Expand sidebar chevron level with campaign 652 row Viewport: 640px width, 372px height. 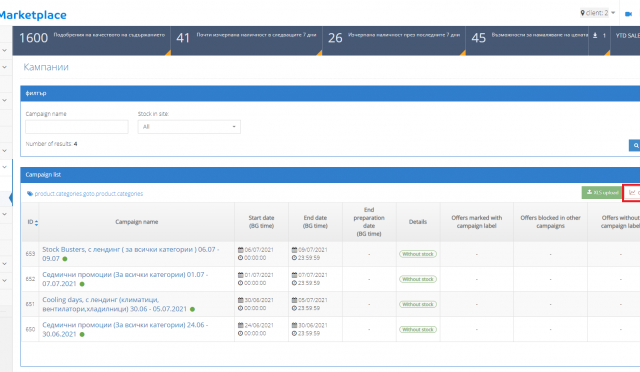[4, 281]
